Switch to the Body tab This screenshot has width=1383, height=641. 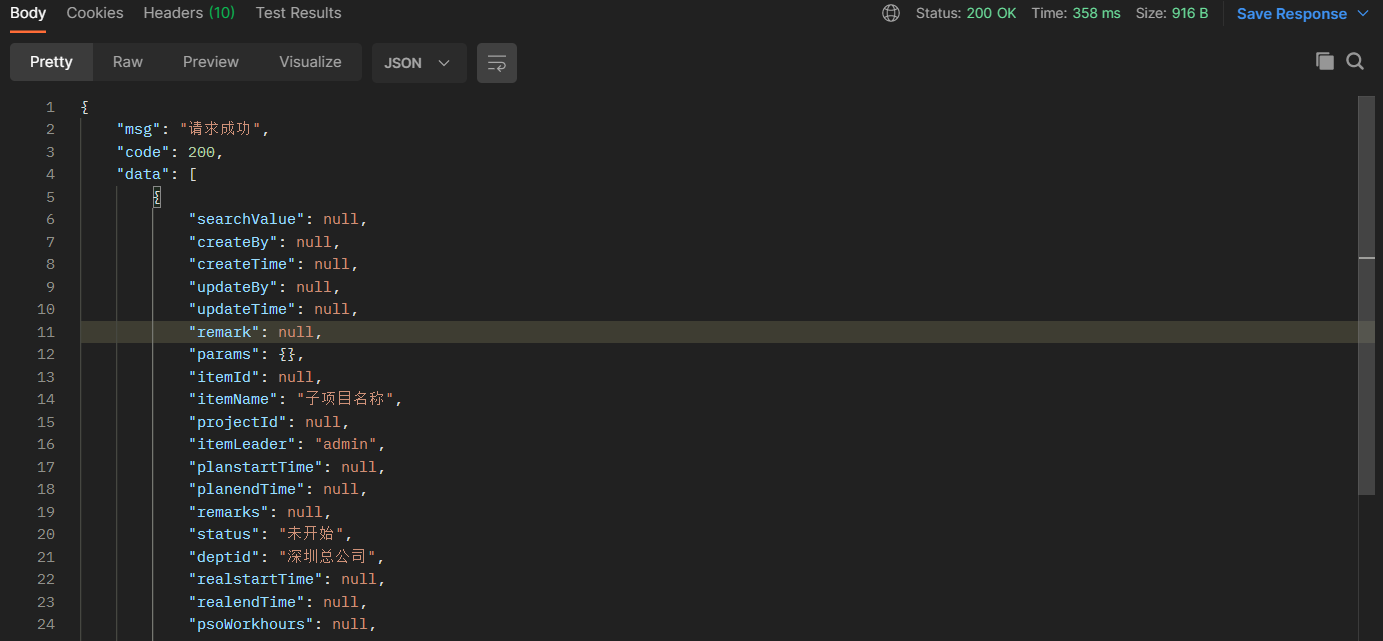pyautogui.click(x=28, y=13)
